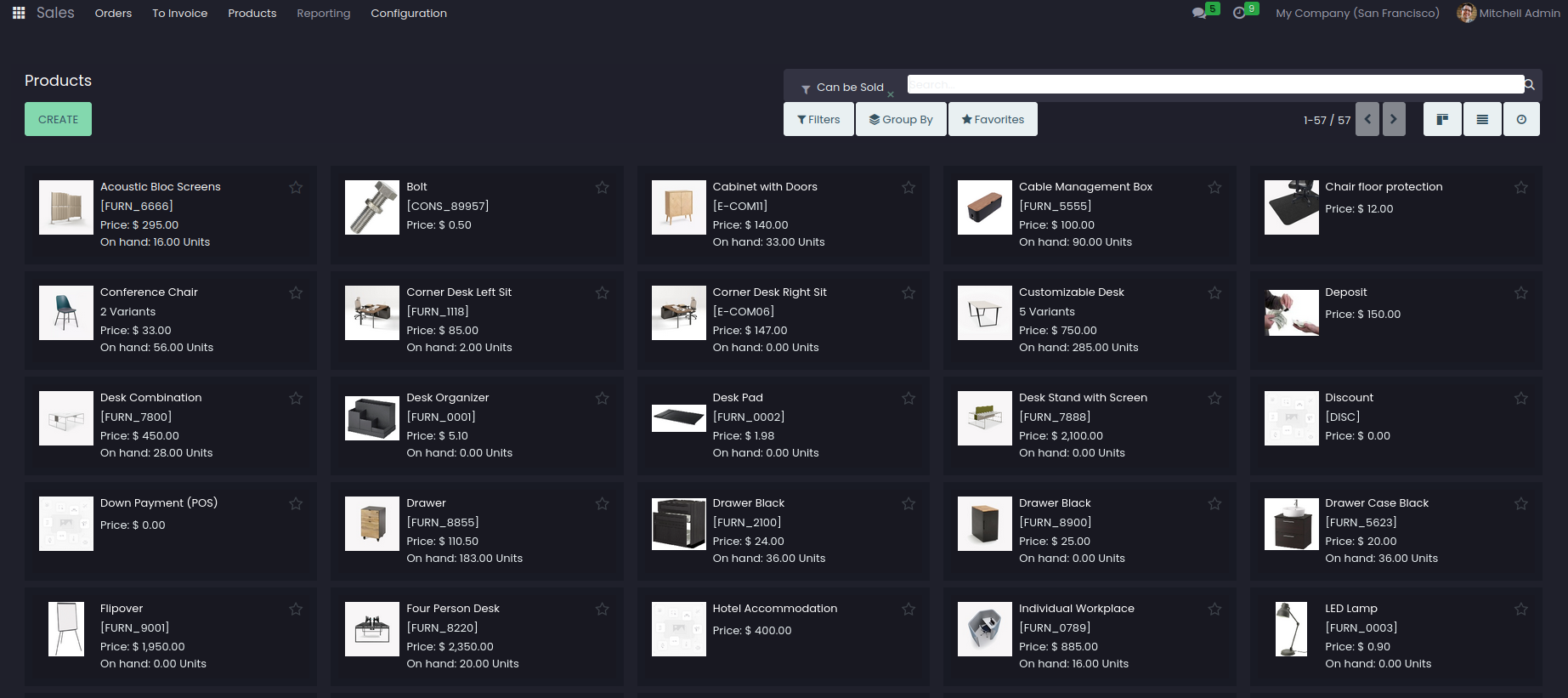Image resolution: width=1568 pixels, height=698 pixels.
Task: Click the Customizable Desk image
Action: pyautogui.click(x=985, y=313)
